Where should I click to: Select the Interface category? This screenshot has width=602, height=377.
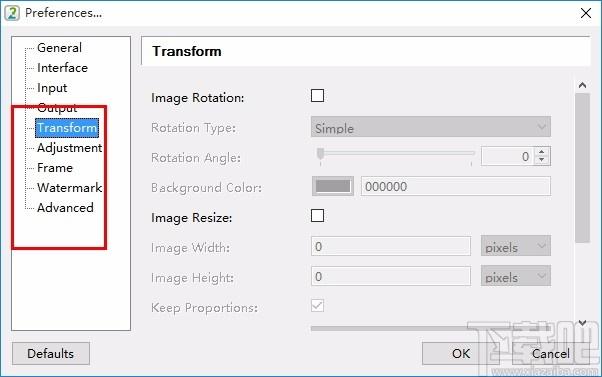pyautogui.click(x=62, y=68)
